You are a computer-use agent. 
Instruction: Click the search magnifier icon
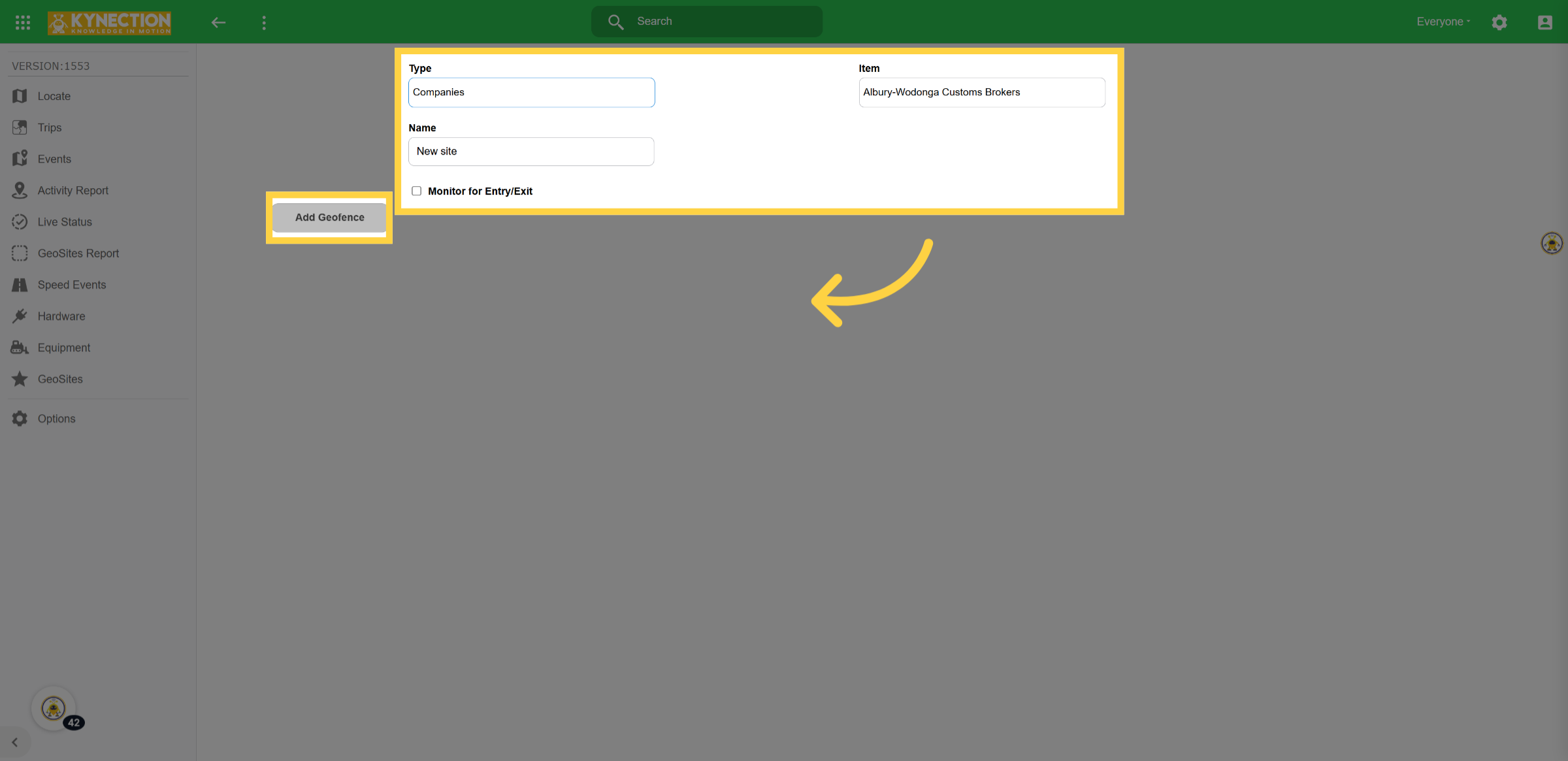615,22
